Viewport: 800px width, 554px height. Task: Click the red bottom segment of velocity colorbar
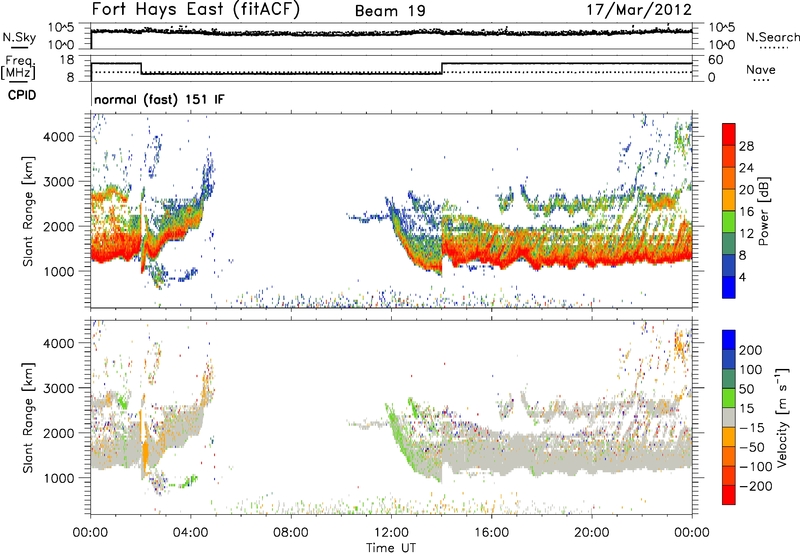click(x=729, y=495)
